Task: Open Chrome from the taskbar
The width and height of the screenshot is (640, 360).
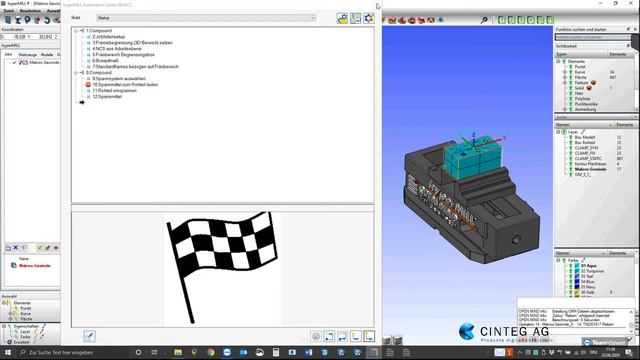Action: [x=211, y=352]
